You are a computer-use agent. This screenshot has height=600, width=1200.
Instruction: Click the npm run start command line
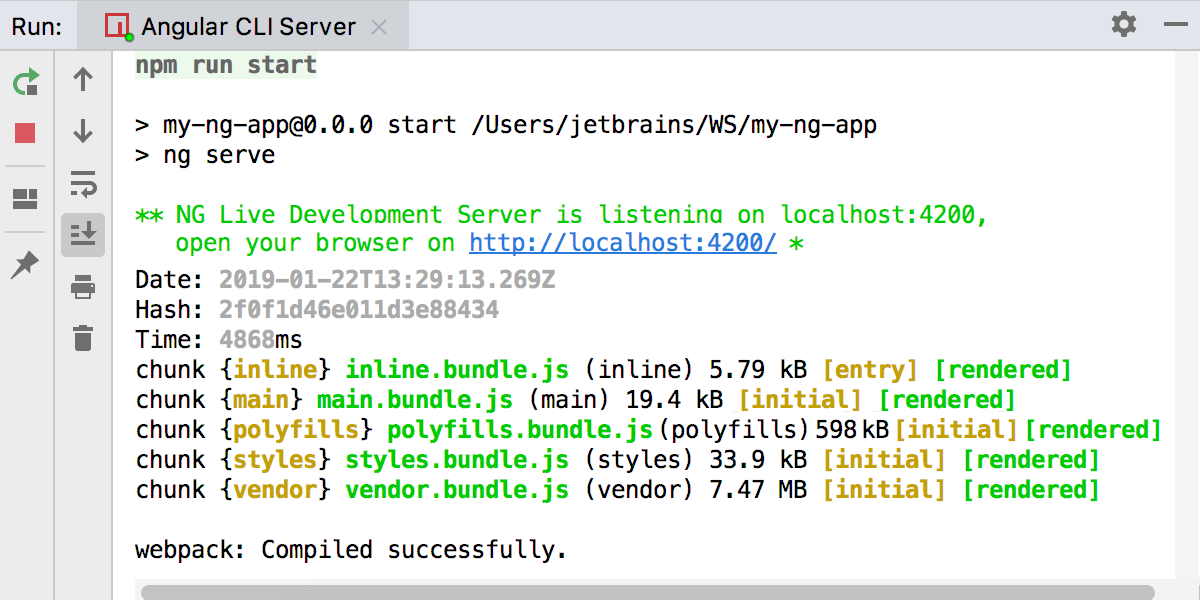(226, 66)
